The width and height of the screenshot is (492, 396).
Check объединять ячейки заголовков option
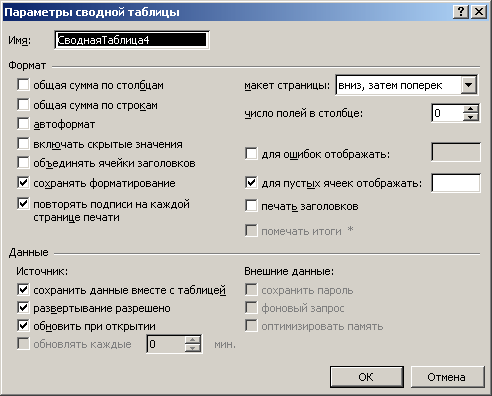coord(23,163)
